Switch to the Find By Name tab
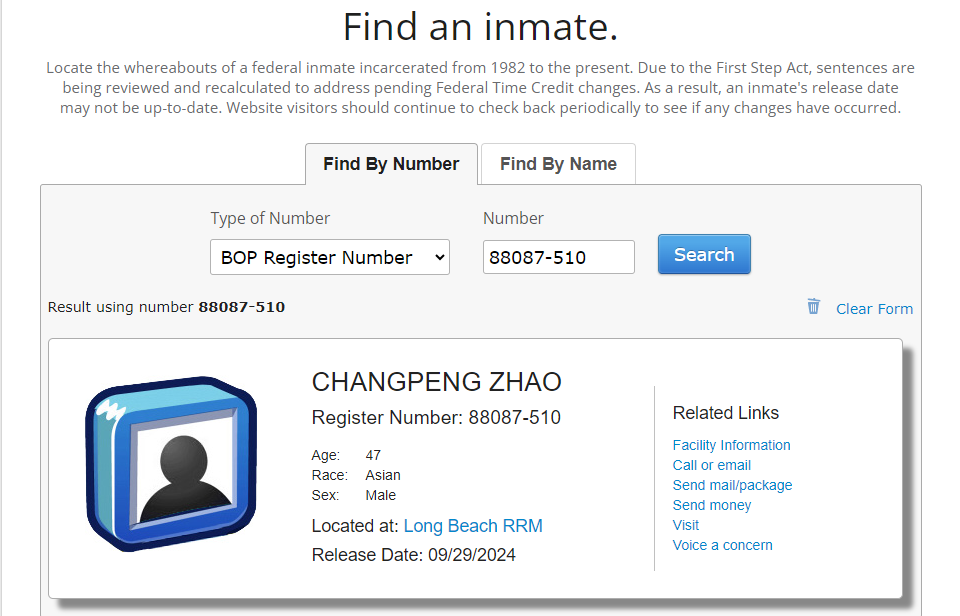 tap(557, 163)
